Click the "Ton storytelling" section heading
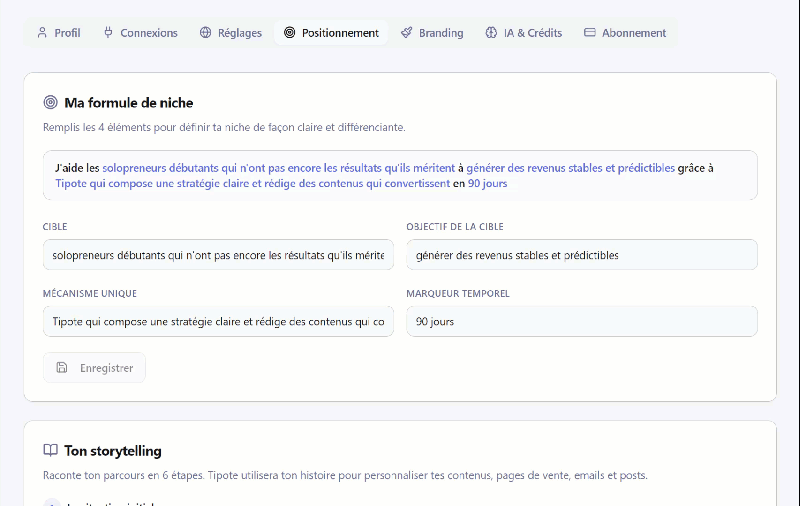 pyautogui.click(x=113, y=451)
